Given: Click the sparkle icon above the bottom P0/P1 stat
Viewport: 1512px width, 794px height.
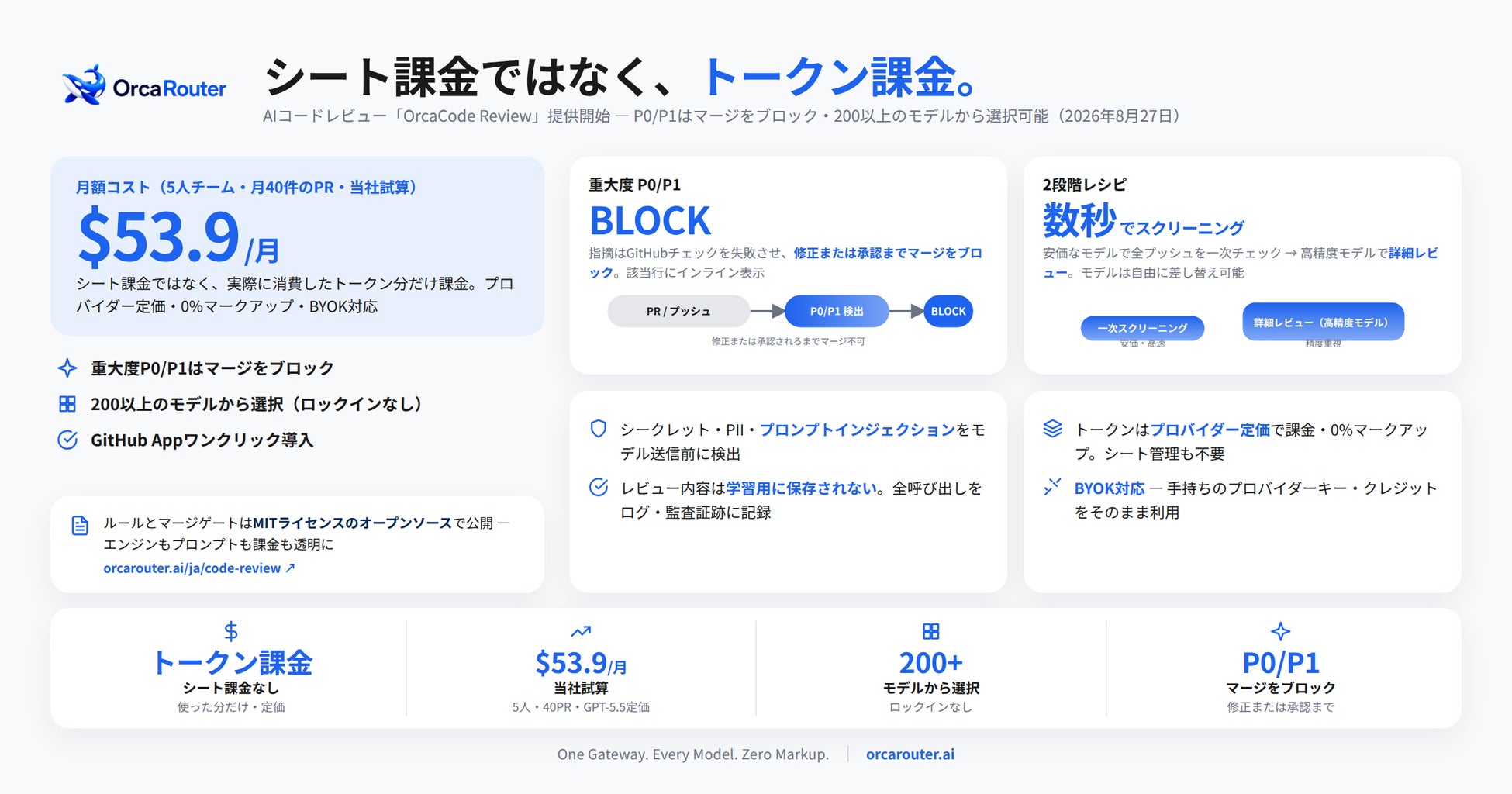Looking at the screenshot, I should click(1281, 631).
